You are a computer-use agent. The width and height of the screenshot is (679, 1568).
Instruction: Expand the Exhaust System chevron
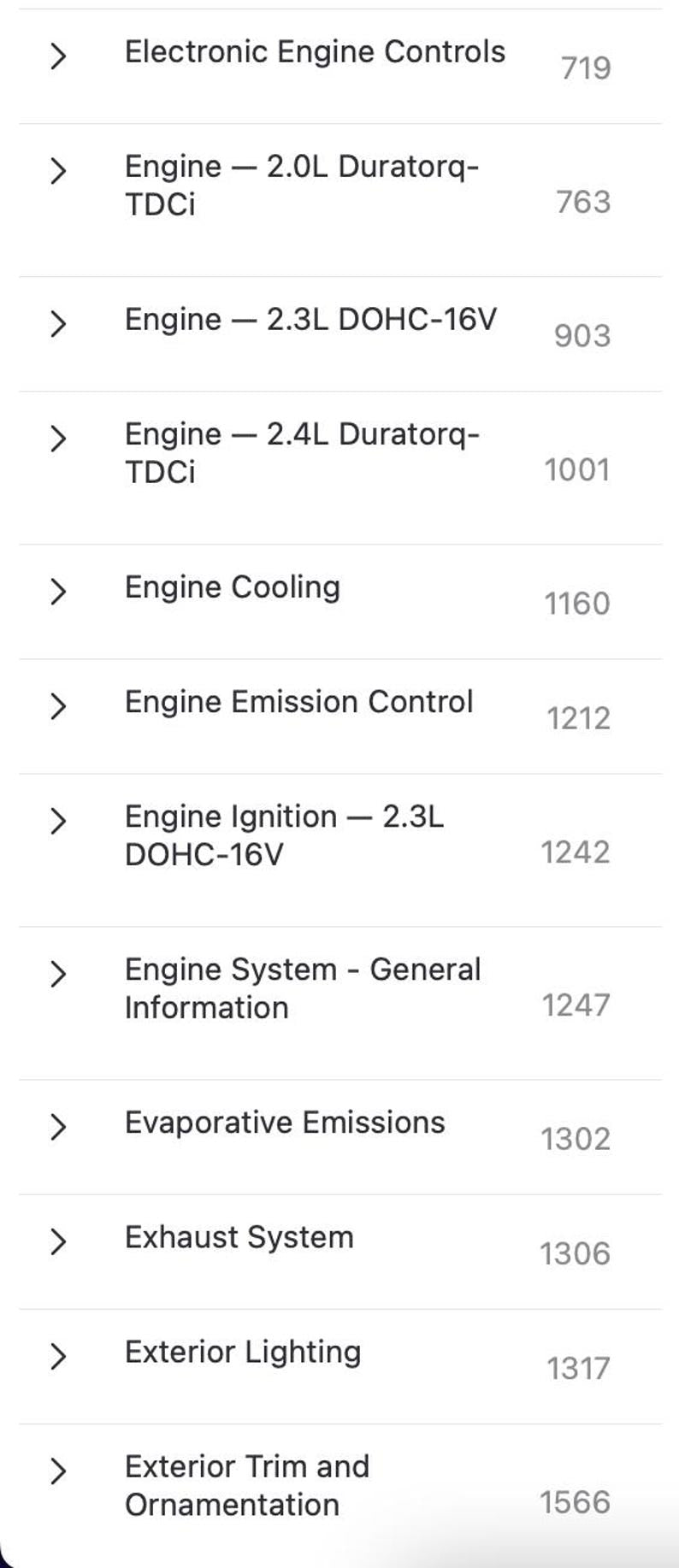[x=57, y=1241]
